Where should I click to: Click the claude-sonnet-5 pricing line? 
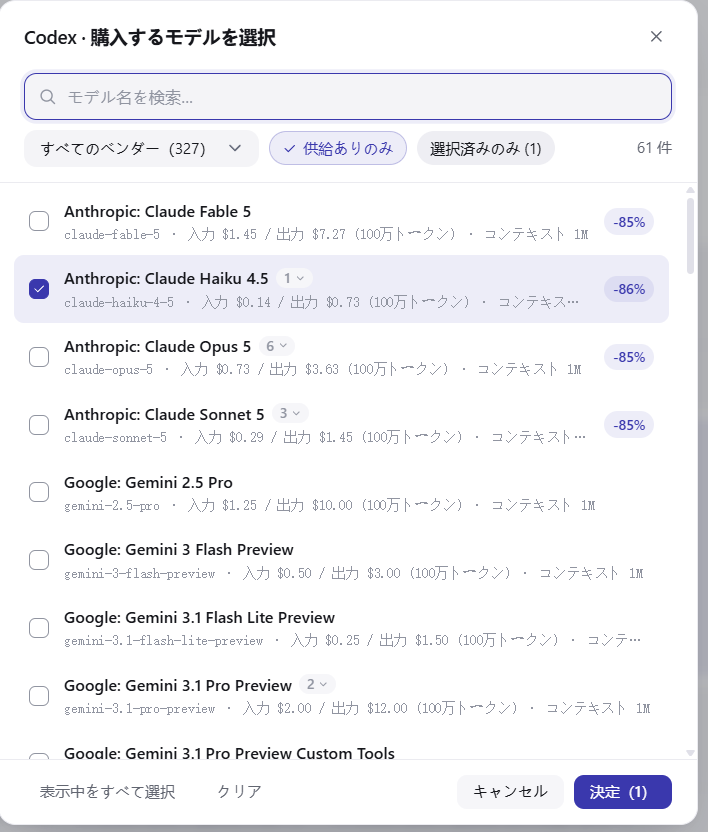click(x=325, y=437)
